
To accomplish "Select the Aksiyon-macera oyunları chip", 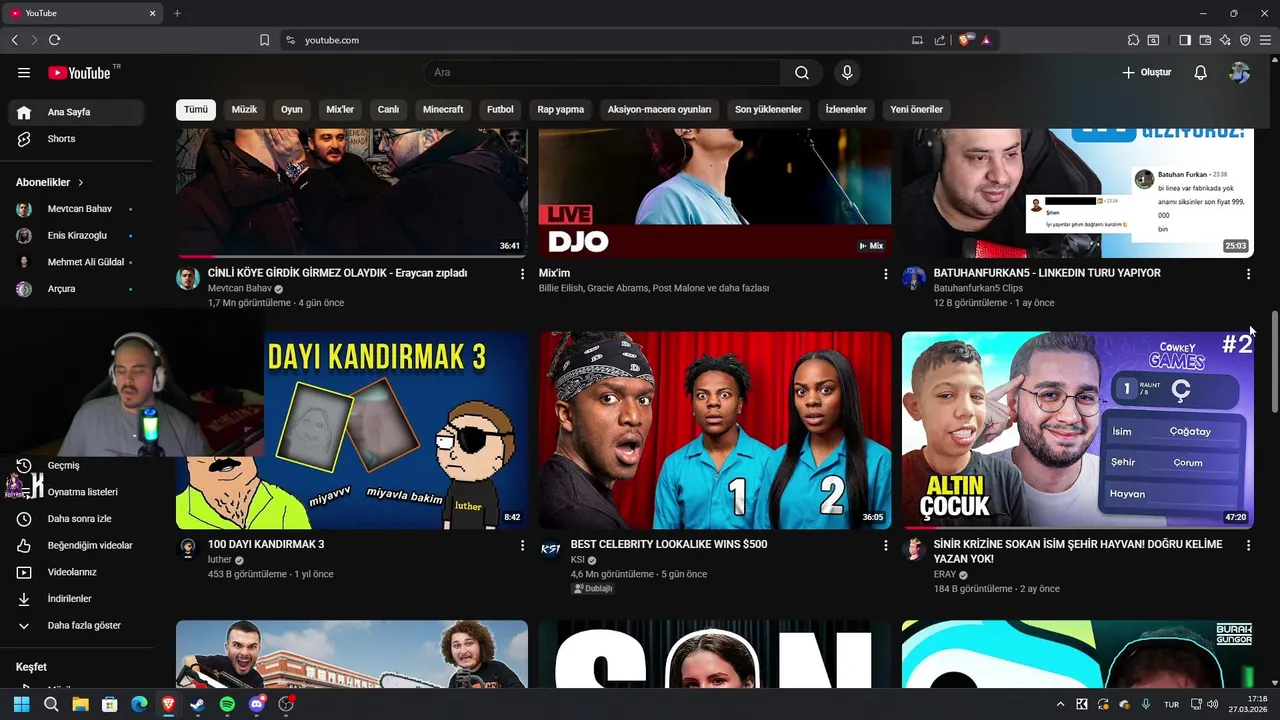I will [x=659, y=110].
